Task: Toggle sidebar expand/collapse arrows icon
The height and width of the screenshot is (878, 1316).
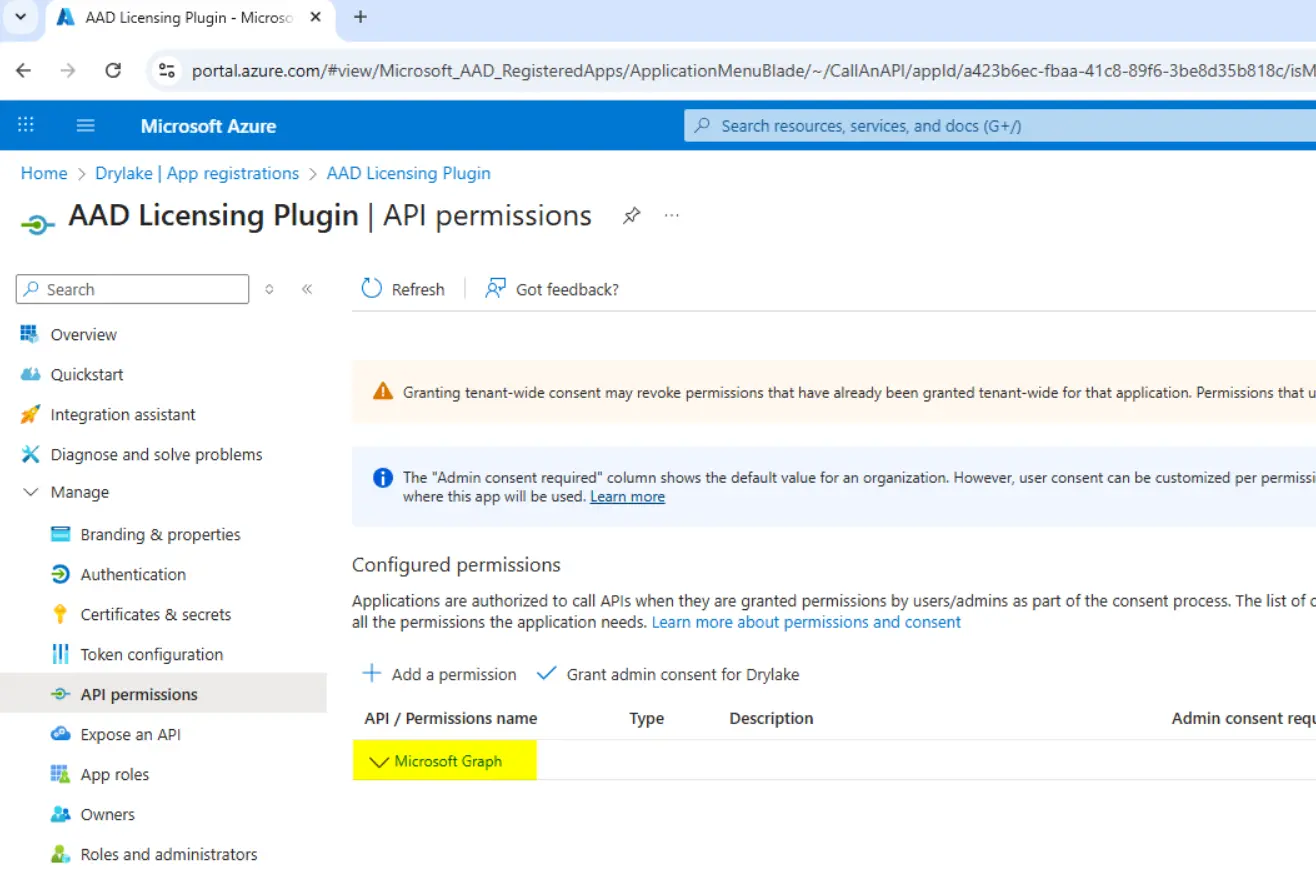Action: click(x=269, y=289)
